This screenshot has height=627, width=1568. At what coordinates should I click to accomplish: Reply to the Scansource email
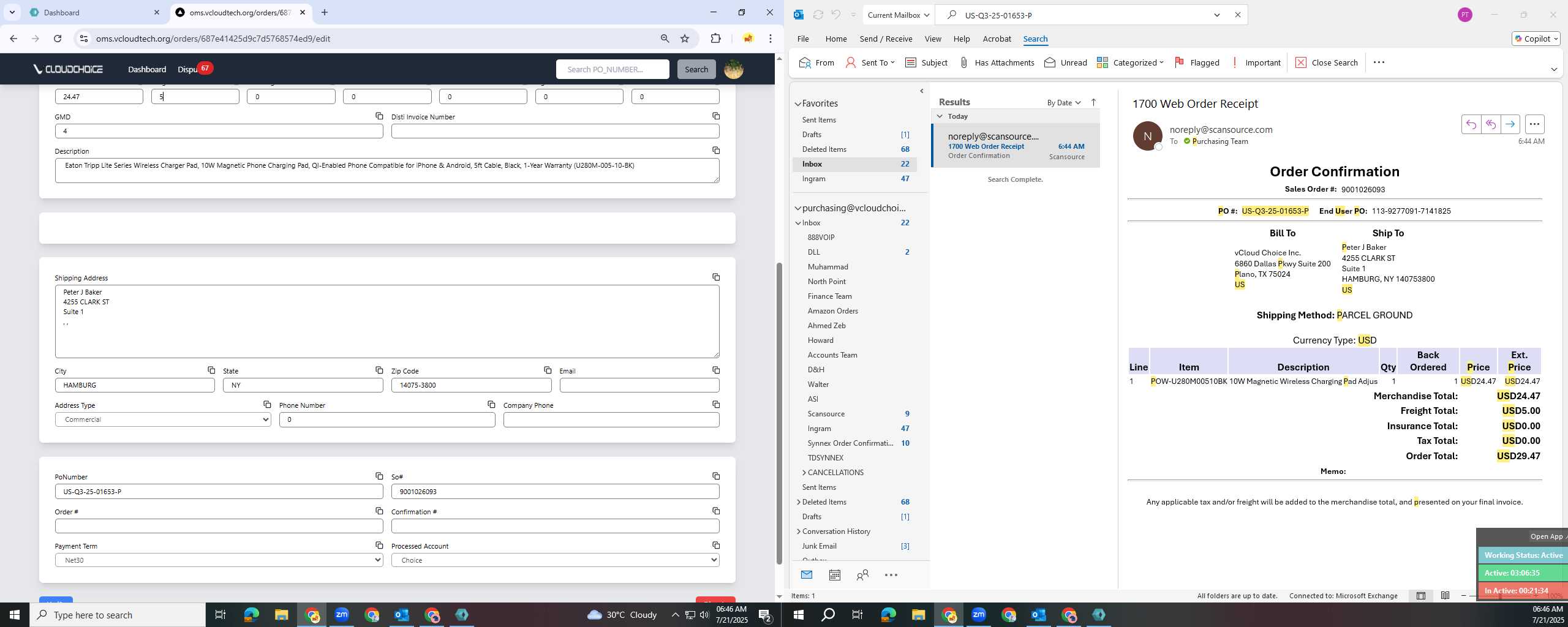[x=1471, y=124]
